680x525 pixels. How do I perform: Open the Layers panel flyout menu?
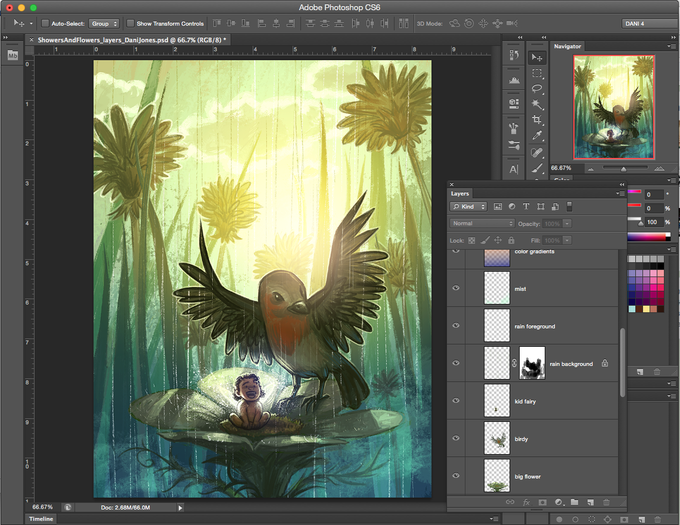click(x=620, y=194)
